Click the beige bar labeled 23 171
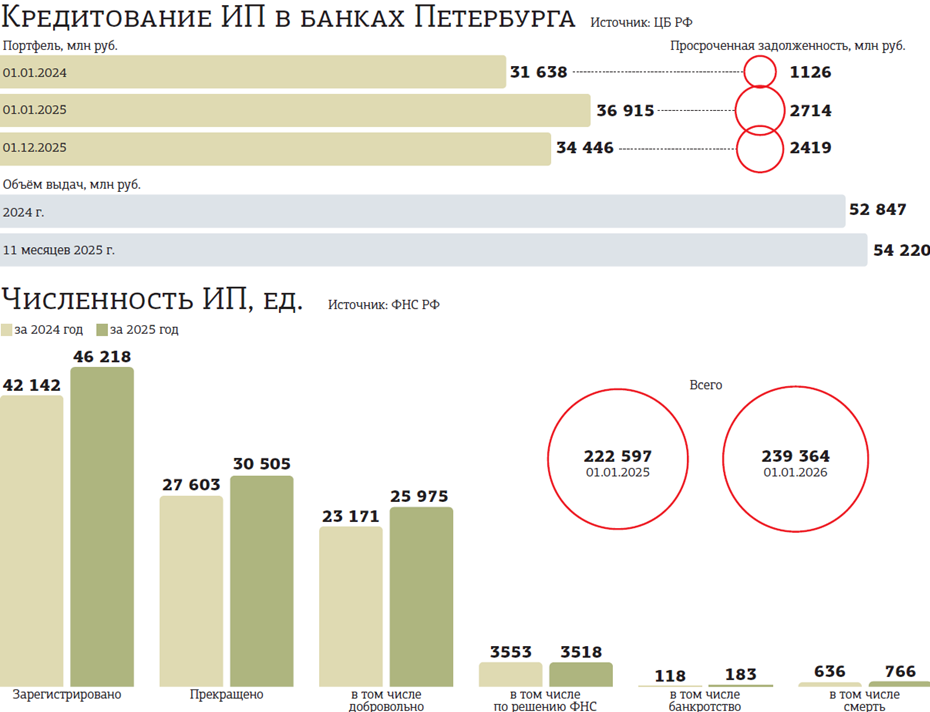 pos(351,606)
